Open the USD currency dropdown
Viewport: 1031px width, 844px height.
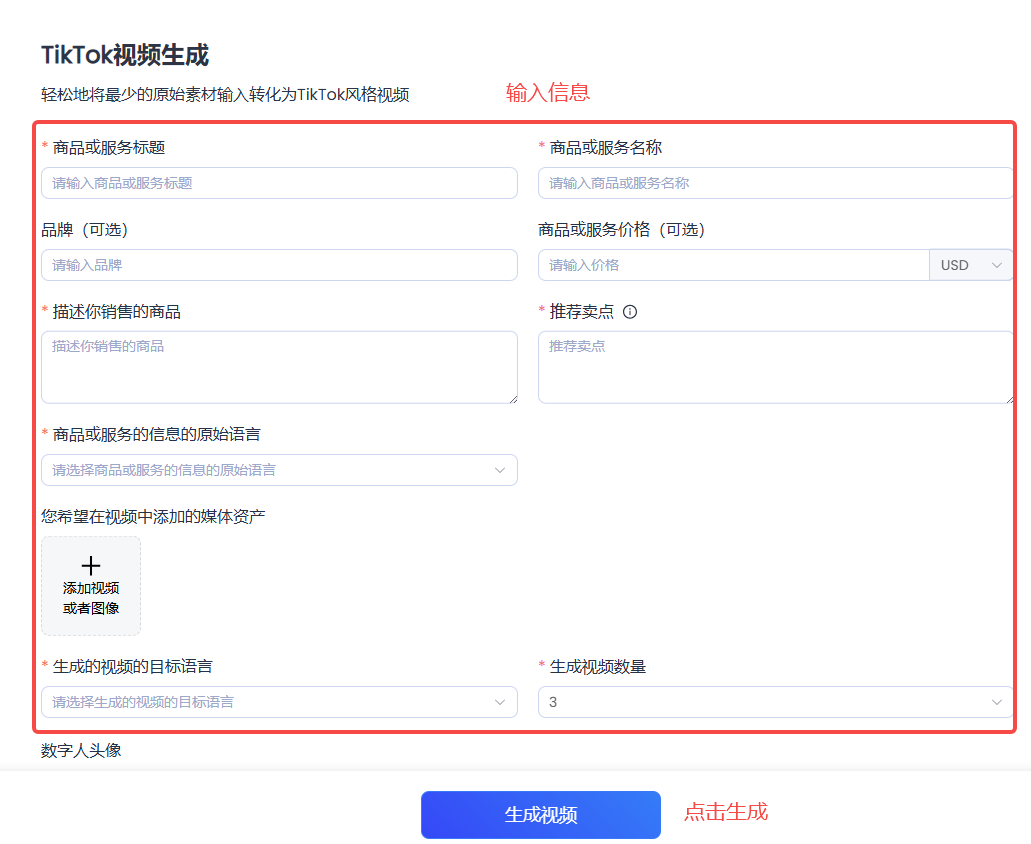(971, 265)
